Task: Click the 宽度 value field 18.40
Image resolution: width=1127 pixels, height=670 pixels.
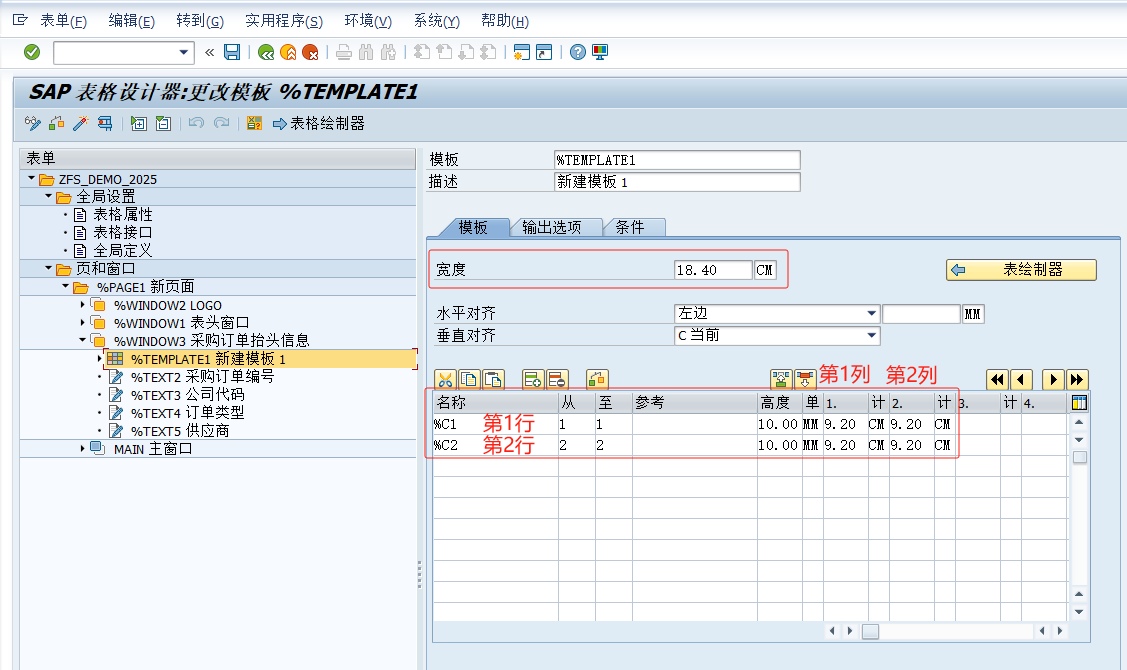Action: (x=713, y=270)
